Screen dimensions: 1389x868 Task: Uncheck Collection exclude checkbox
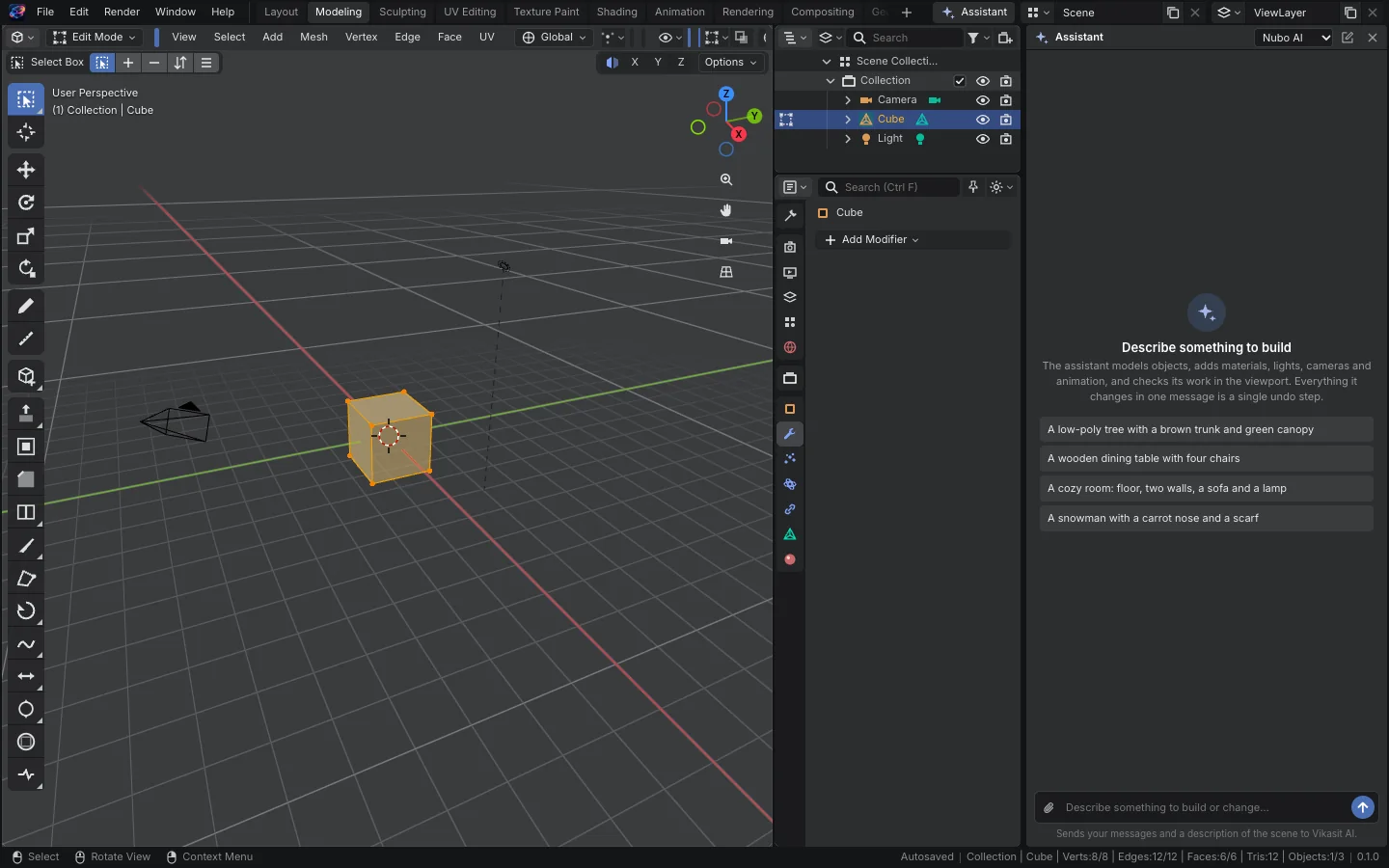pos(960,81)
